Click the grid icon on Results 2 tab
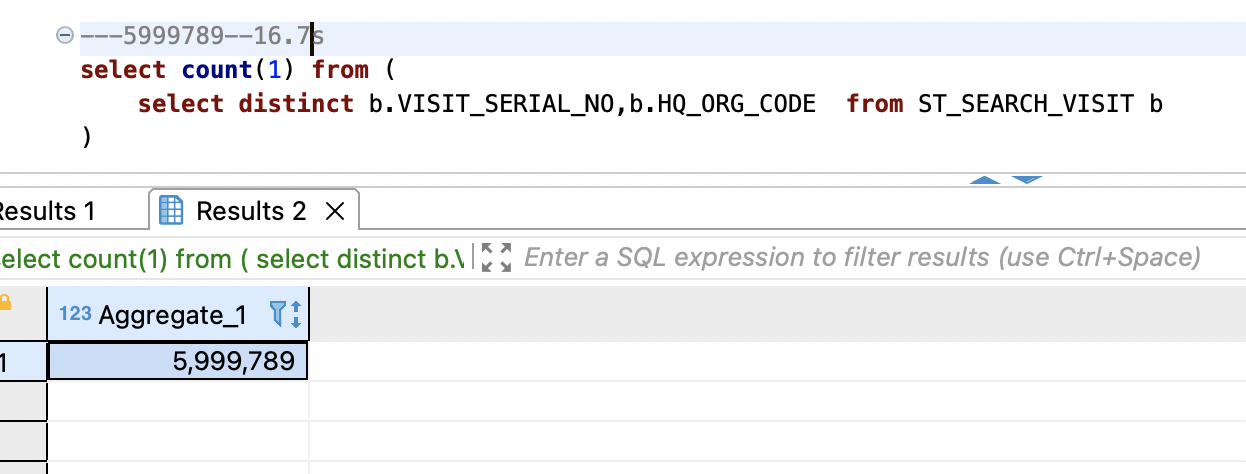 click(172, 211)
